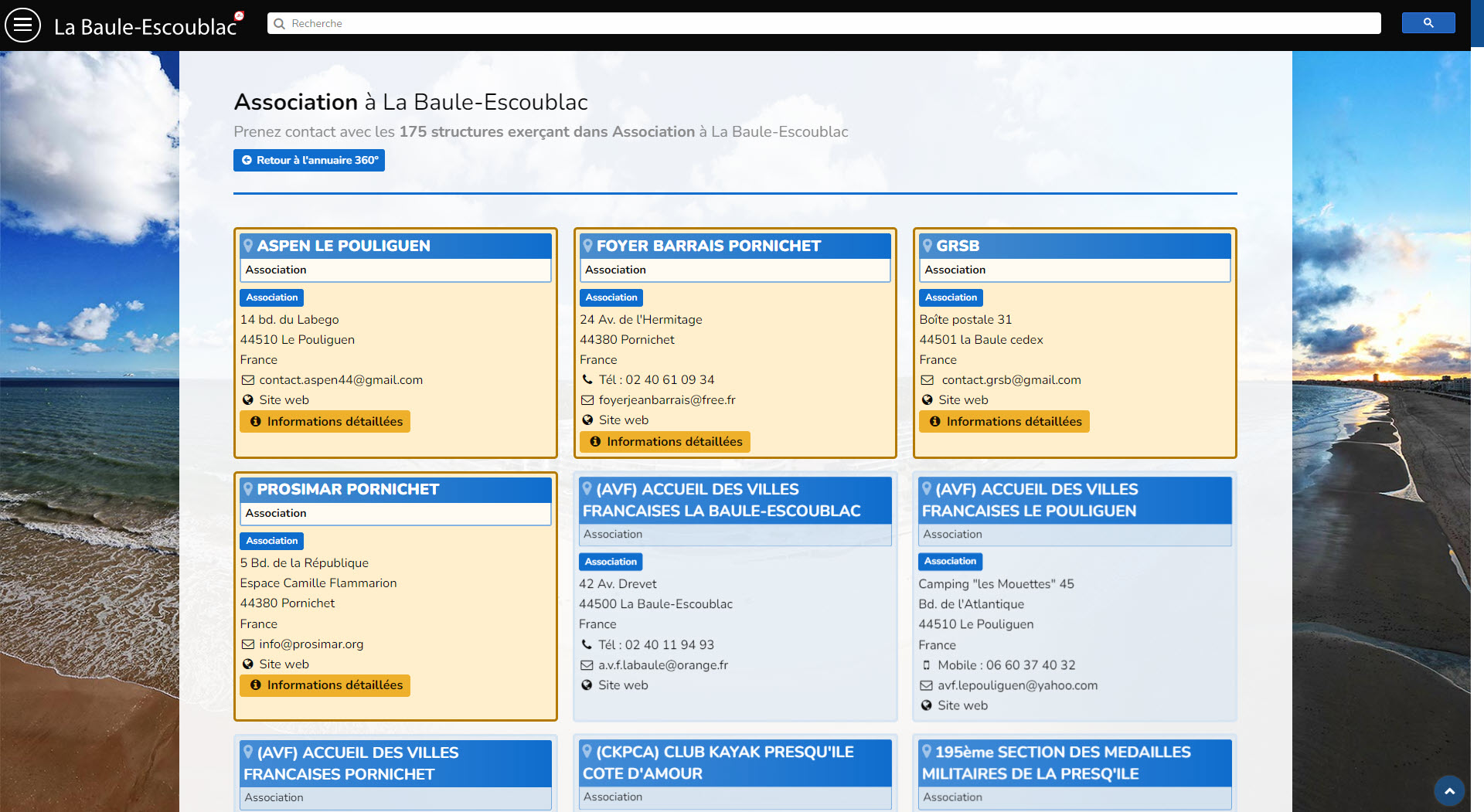Image resolution: width=1484 pixels, height=812 pixels.
Task: Click map pin icon beside ASPEN LE POULIGUEN
Action: click(x=248, y=246)
